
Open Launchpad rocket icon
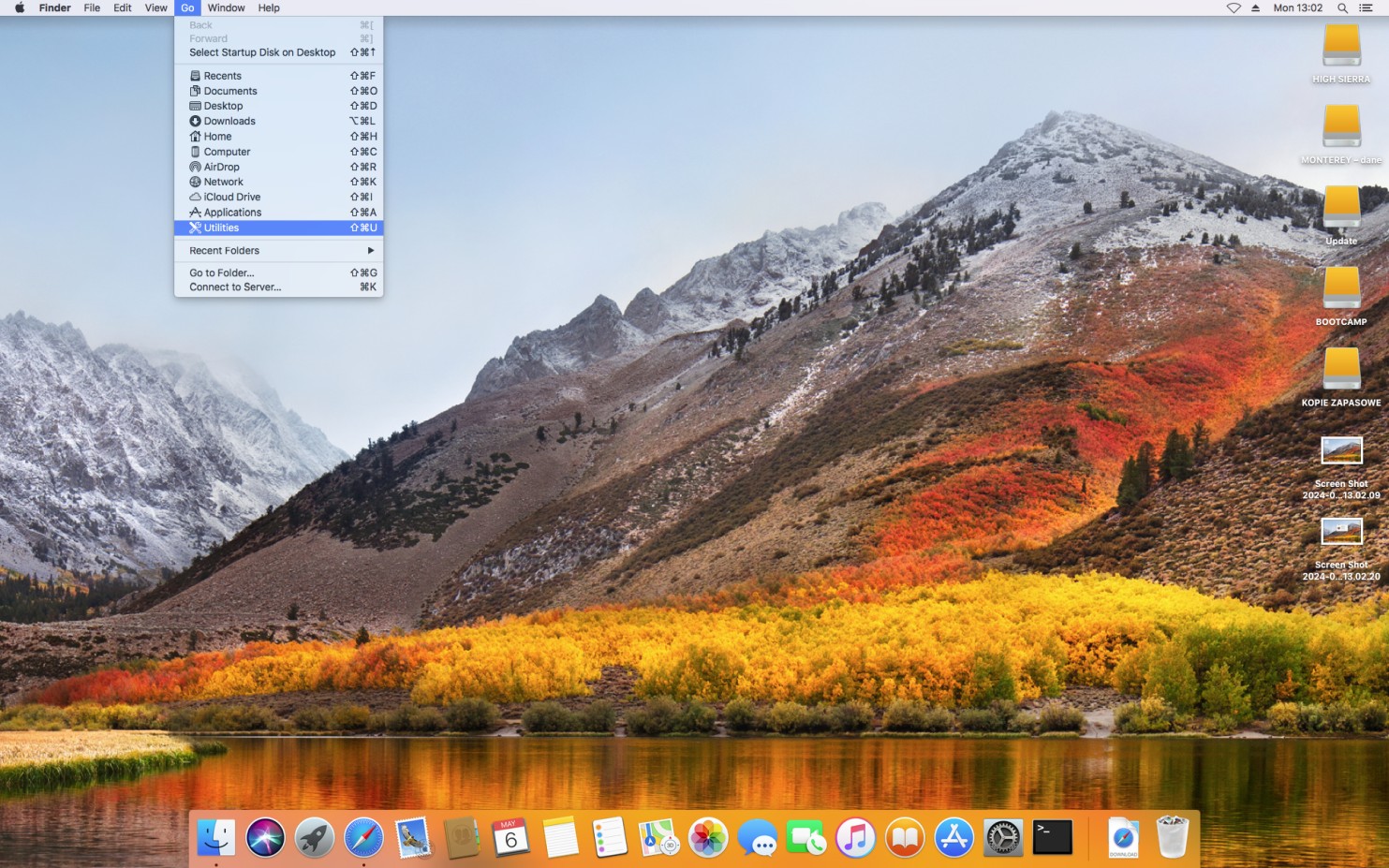(315, 837)
